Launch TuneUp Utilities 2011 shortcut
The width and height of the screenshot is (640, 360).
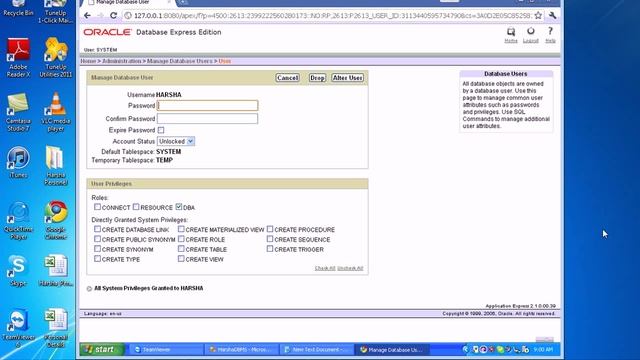(x=56, y=58)
